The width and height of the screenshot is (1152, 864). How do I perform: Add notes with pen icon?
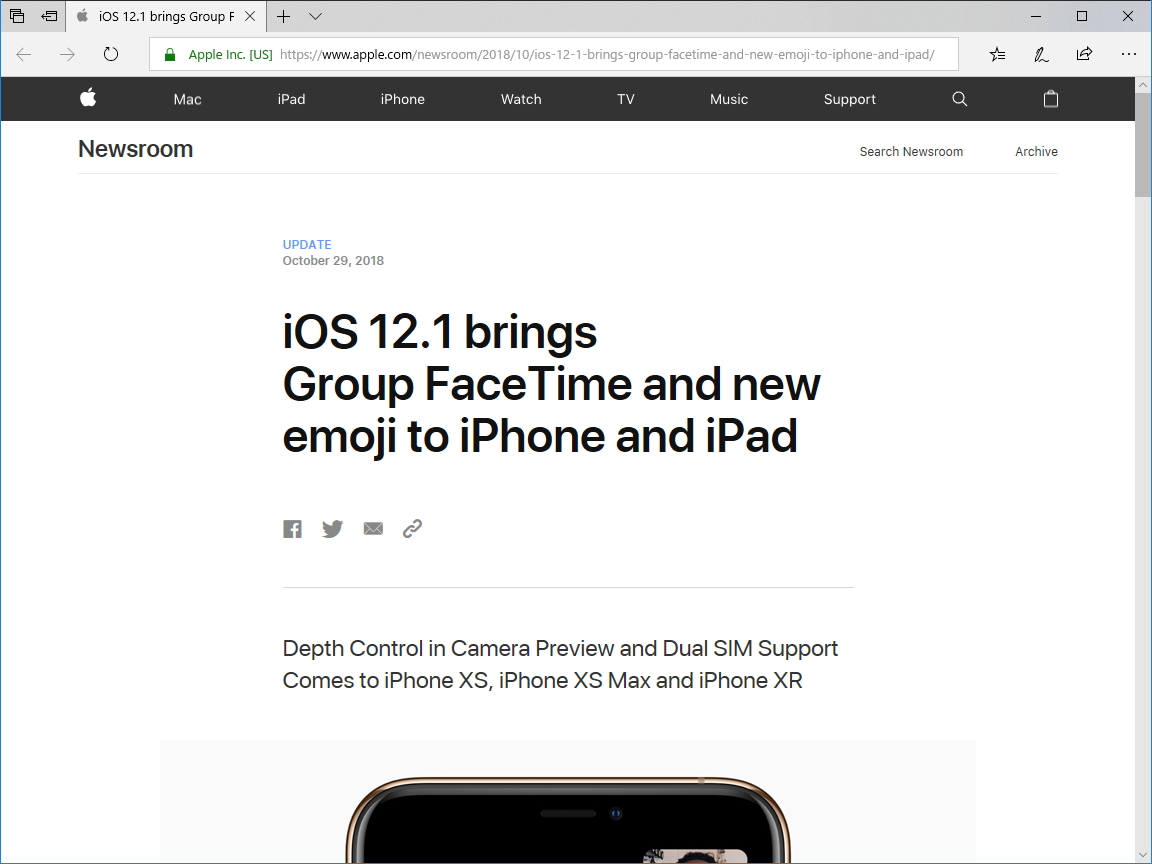[x=1041, y=54]
